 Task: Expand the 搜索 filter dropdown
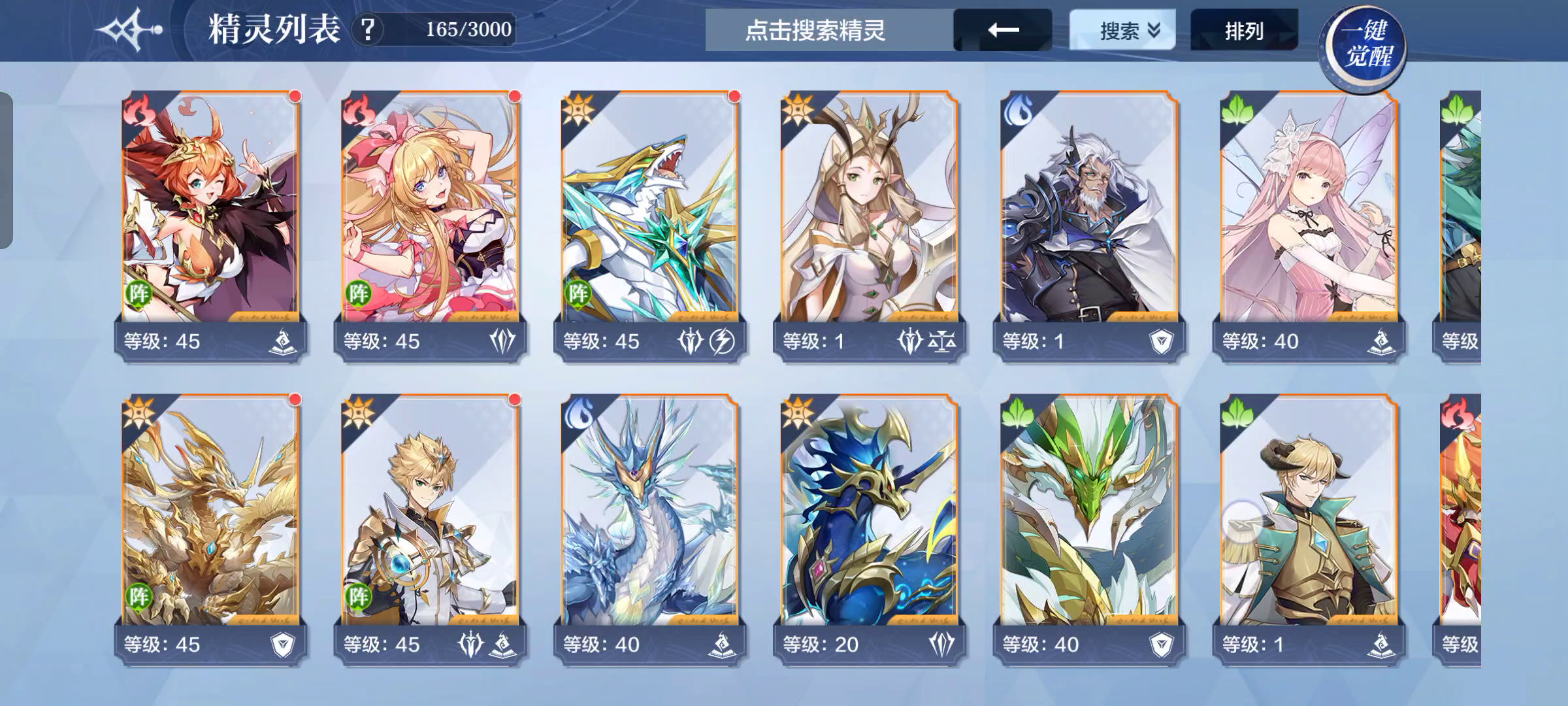pyautogui.click(x=1122, y=30)
